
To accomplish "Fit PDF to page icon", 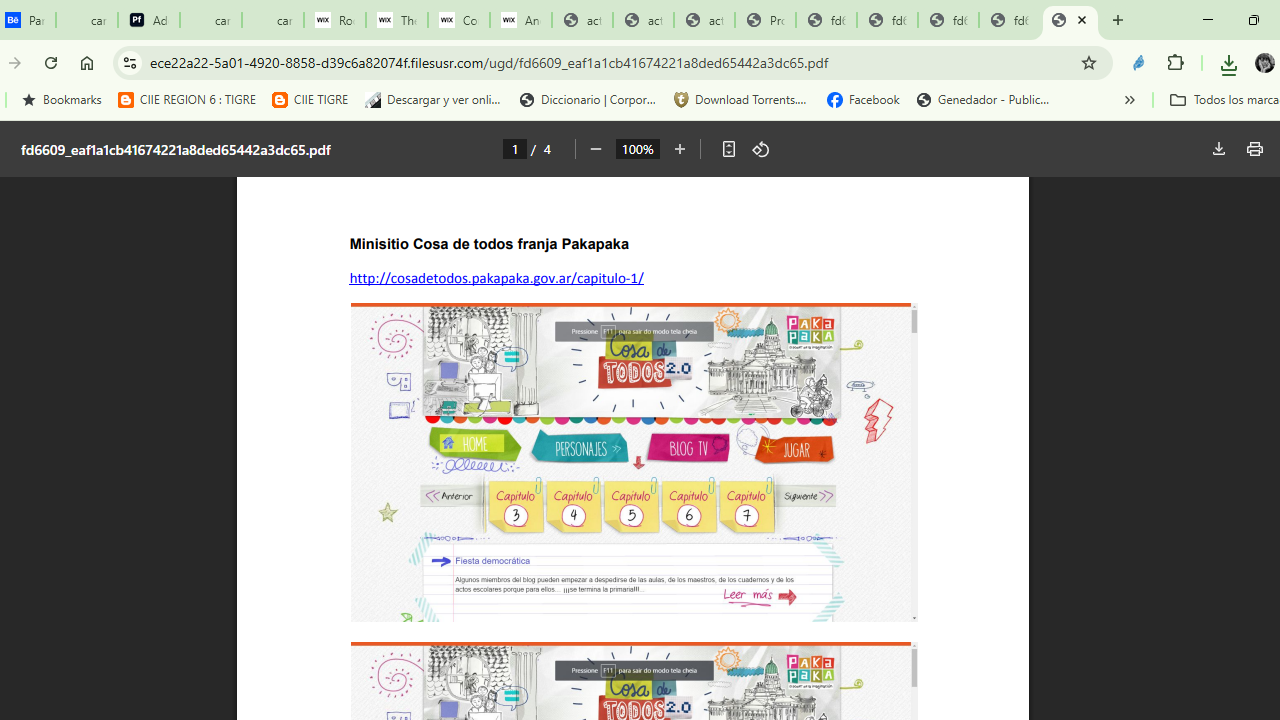I will [x=729, y=149].
